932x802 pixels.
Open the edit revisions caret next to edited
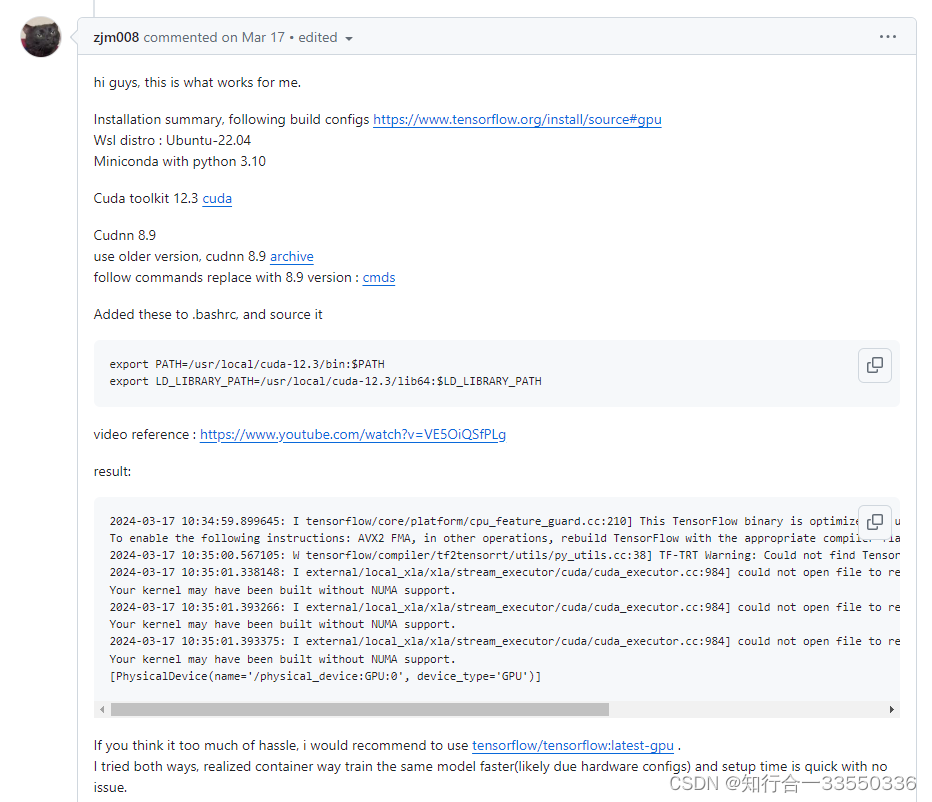(x=349, y=36)
